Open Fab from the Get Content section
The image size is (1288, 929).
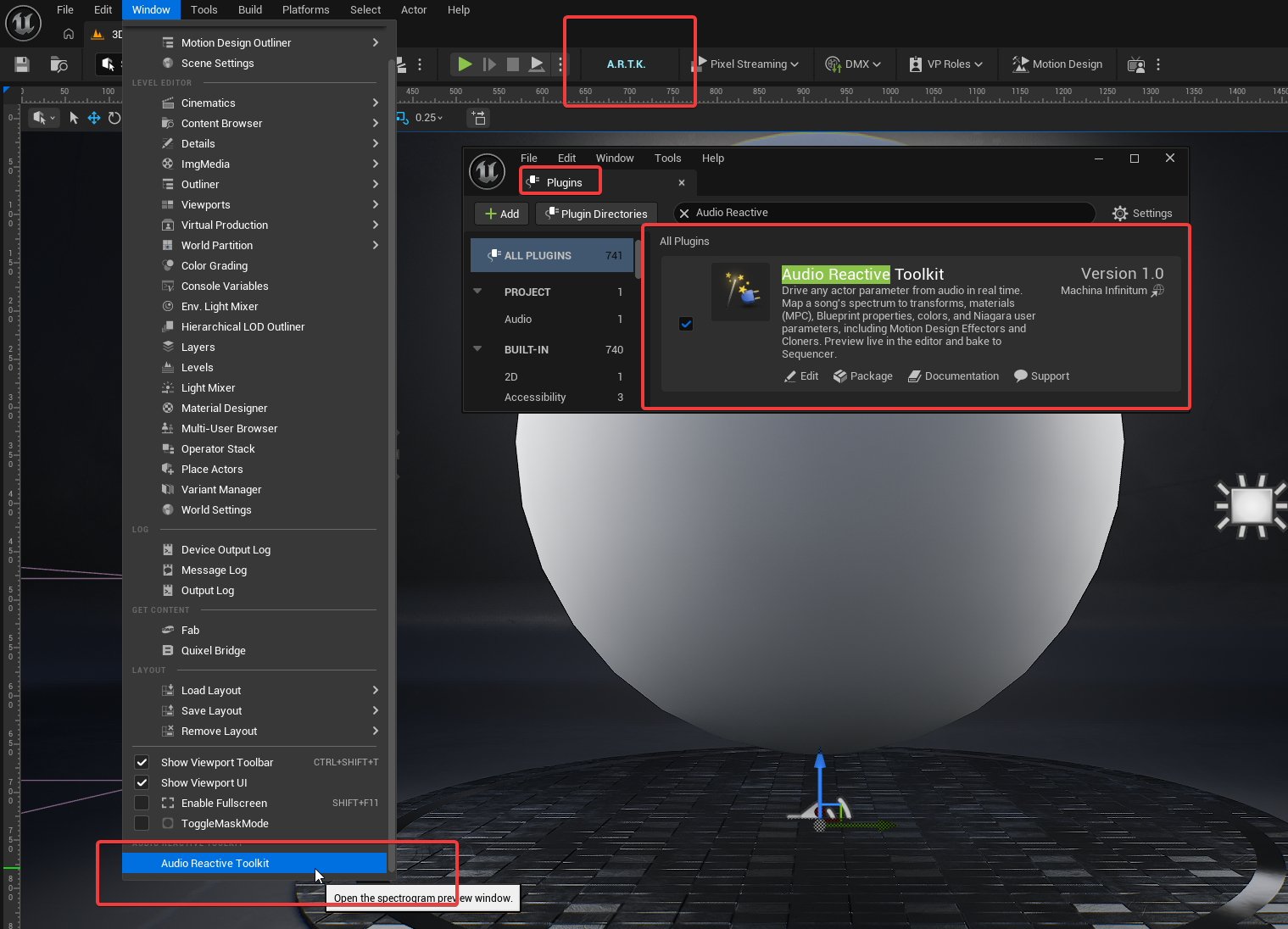pyautogui.click(x=254, y=630)
